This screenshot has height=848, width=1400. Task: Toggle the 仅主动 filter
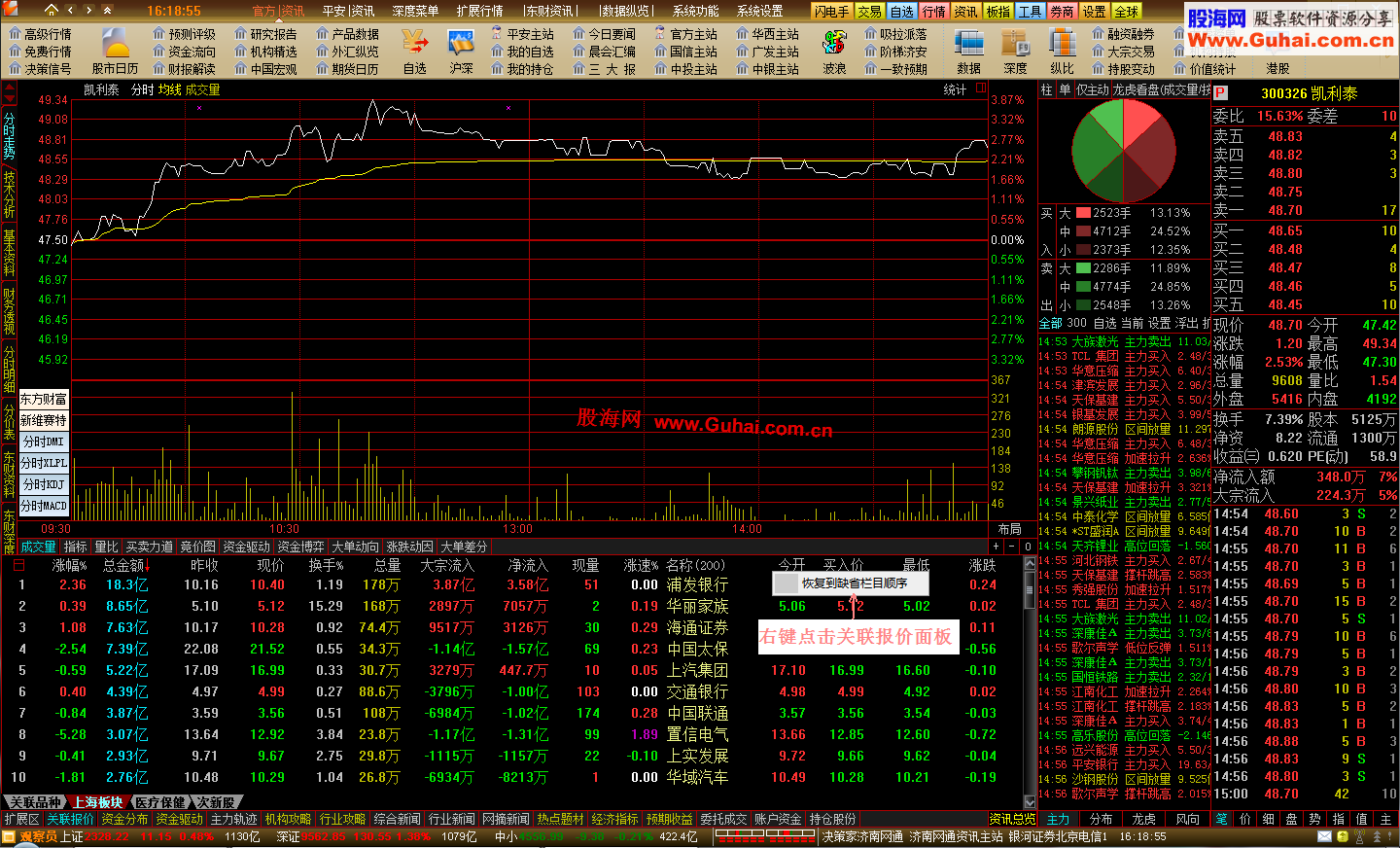[x=1093, y=89]
